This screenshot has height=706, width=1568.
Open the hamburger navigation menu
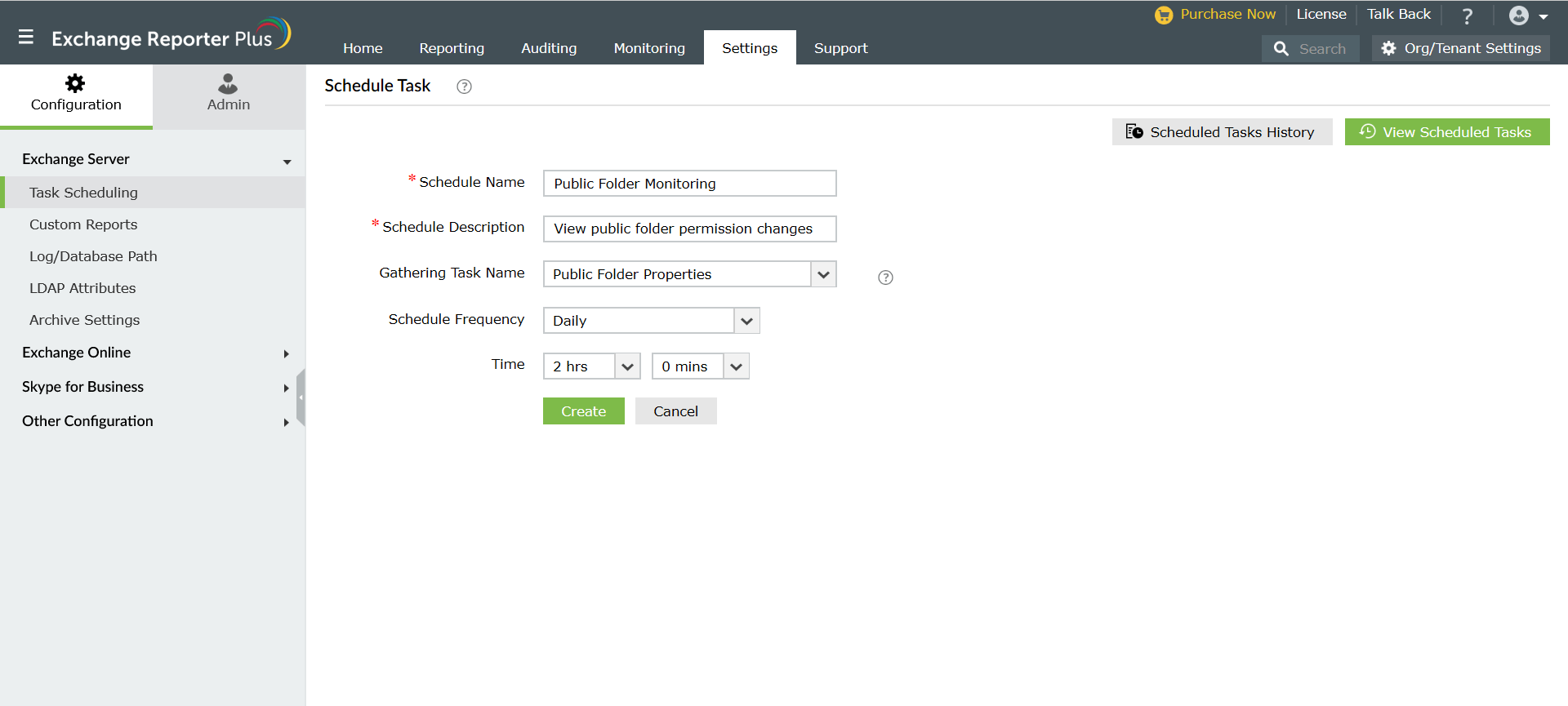(26, 38)
